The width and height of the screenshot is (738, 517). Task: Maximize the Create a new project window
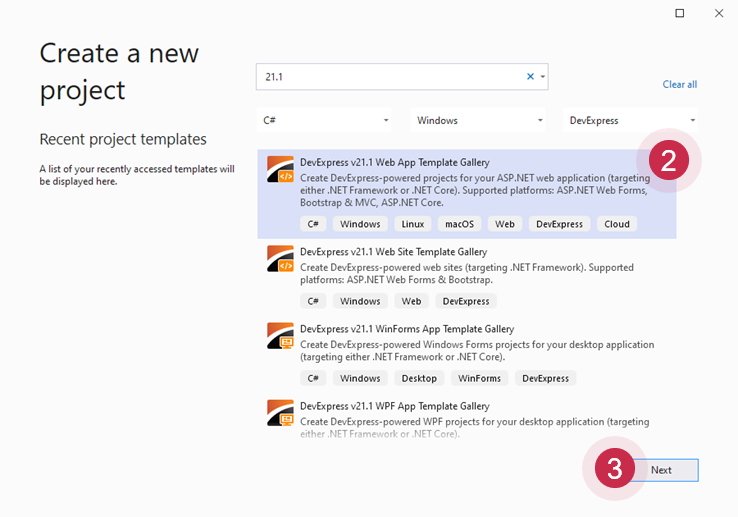click(x=680, y=13)
